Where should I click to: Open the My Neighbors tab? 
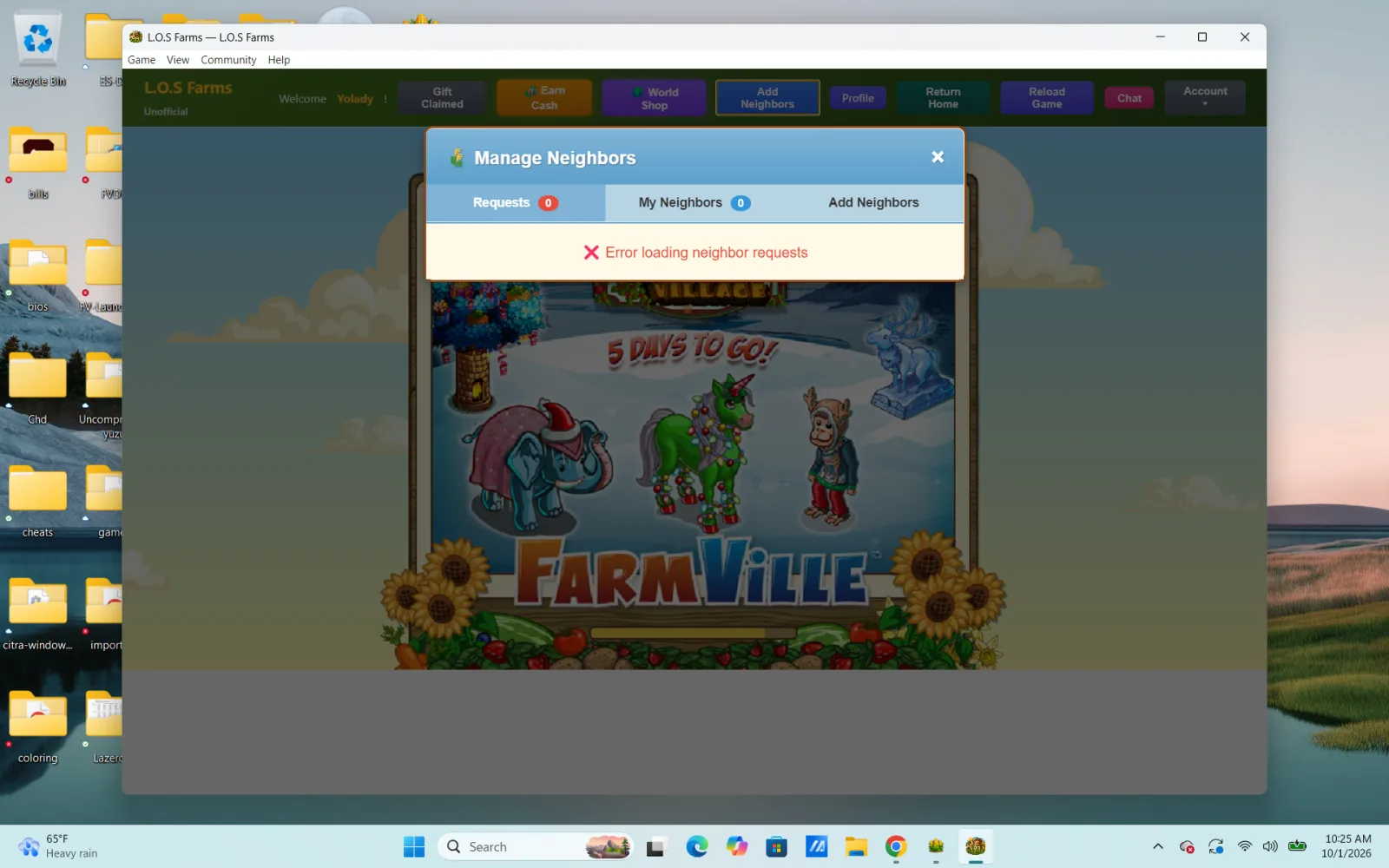(694, 203)
